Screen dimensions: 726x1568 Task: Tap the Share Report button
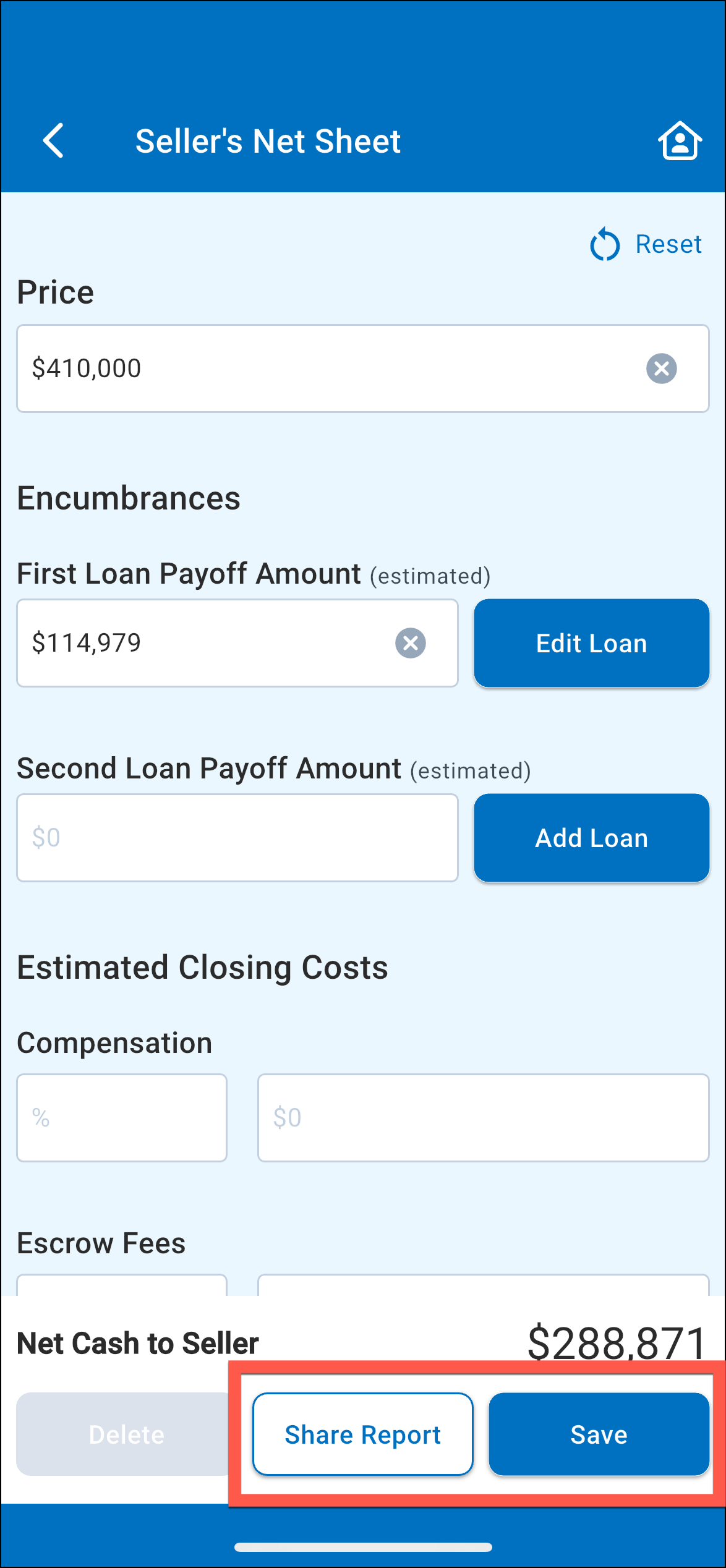tap(362, 1434)
